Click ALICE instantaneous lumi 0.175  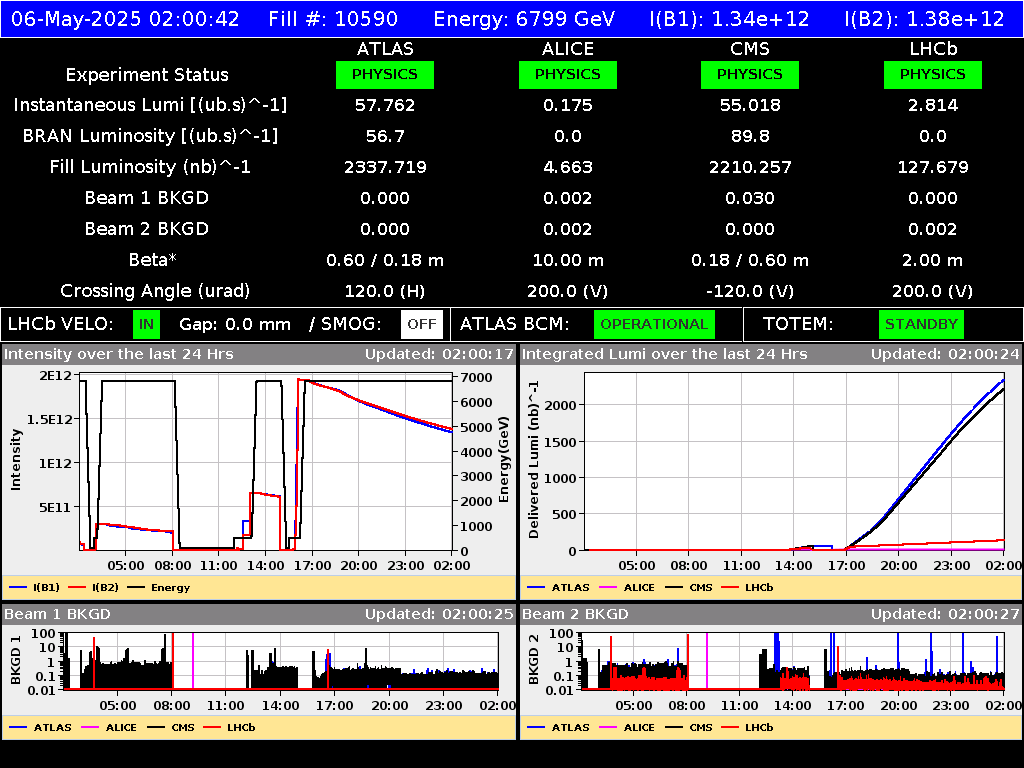point(568,105)
